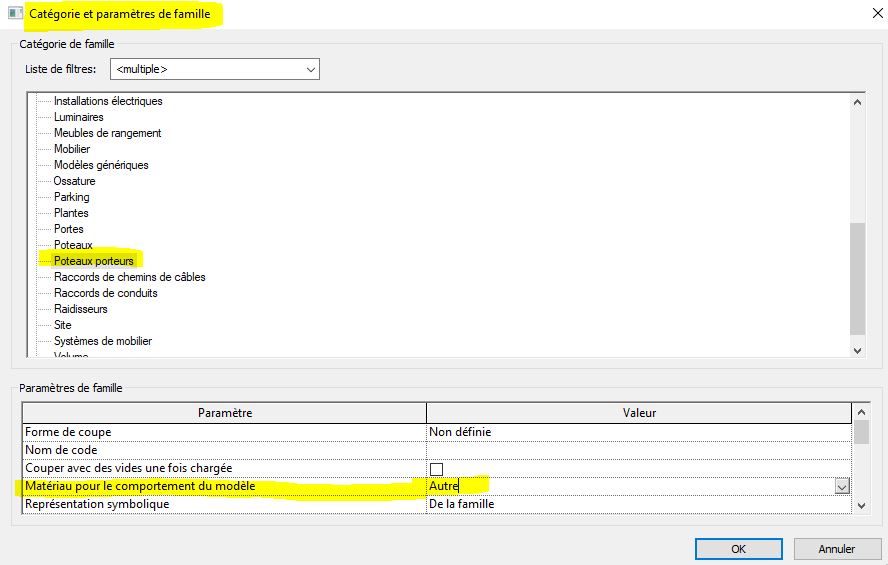Toggle Couper avec des vides checkbox
Image resolution: width=888 pixels, height=565 pixels.
pos(436,469)
